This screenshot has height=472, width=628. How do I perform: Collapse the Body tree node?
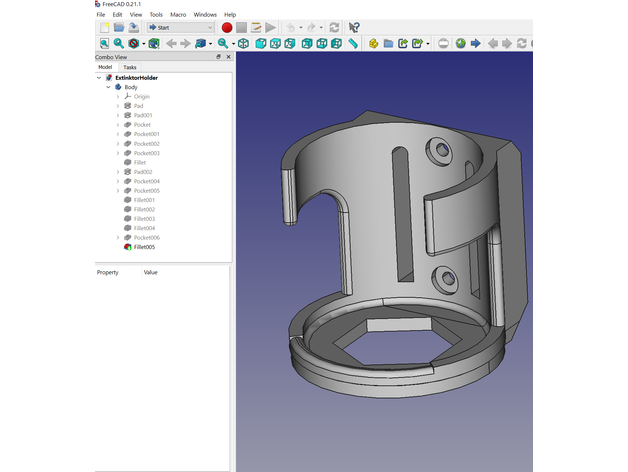(108, 87)
